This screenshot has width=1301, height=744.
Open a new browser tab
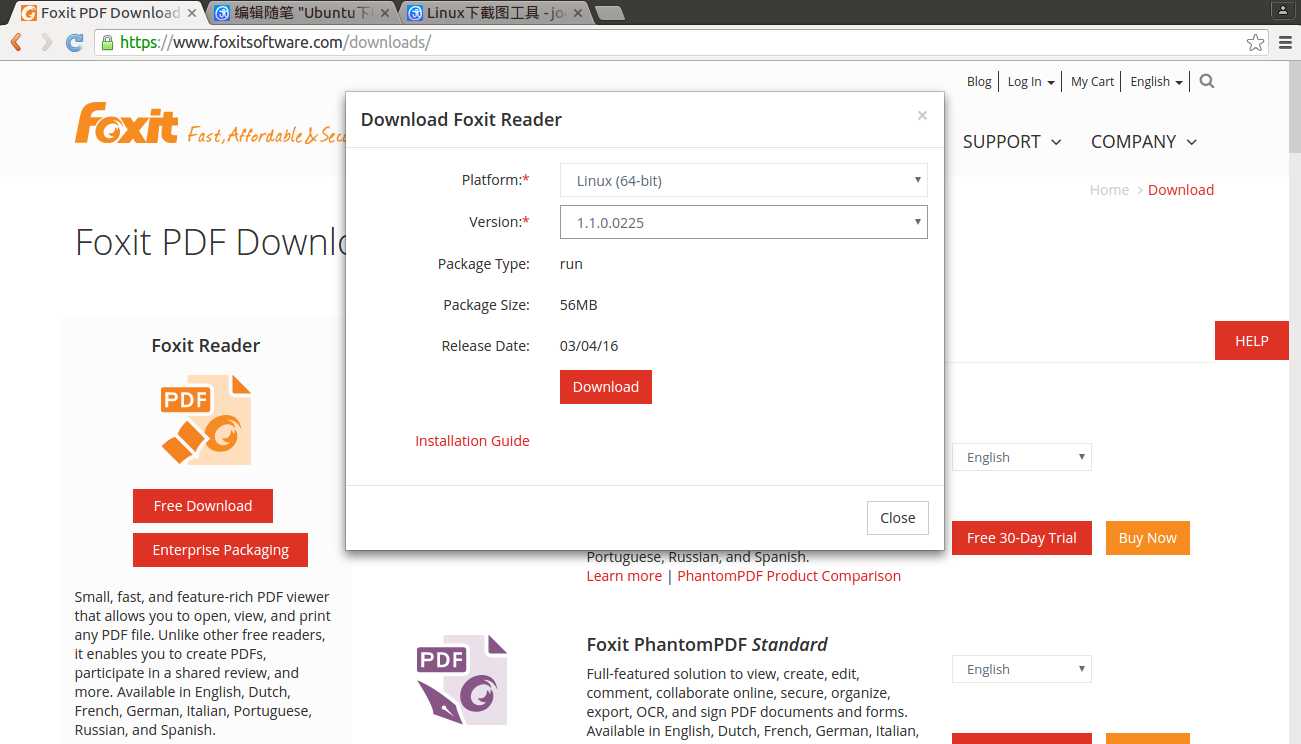click(x=610, y=13)
